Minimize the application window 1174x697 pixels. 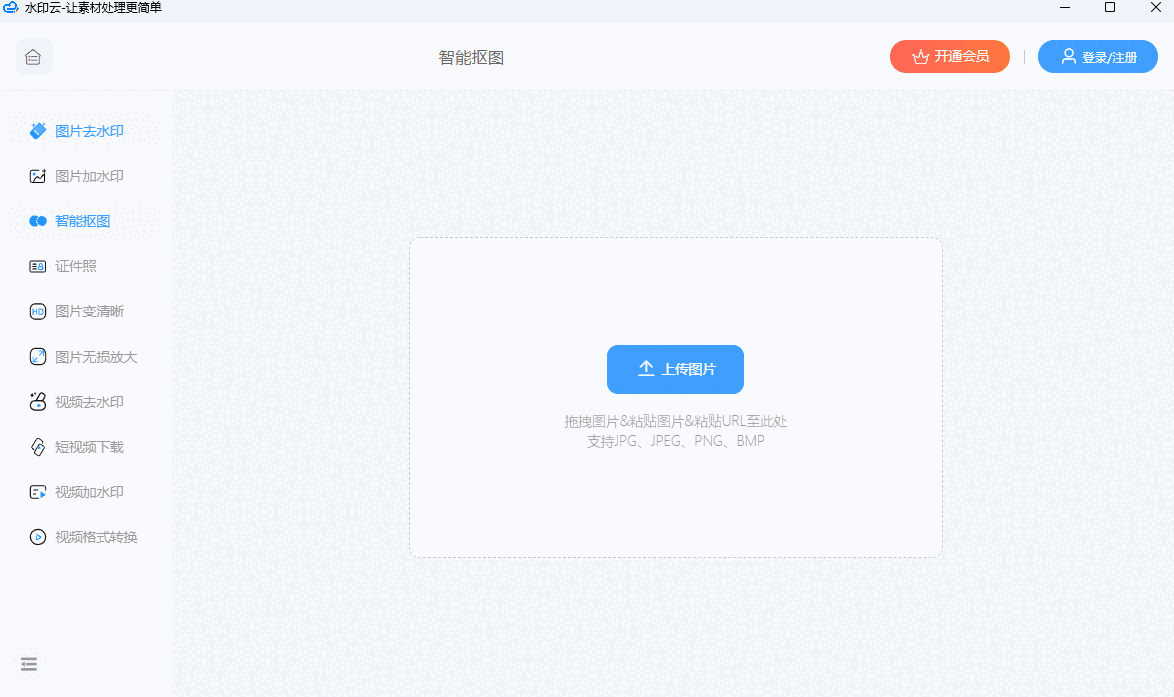(1064, 8)
